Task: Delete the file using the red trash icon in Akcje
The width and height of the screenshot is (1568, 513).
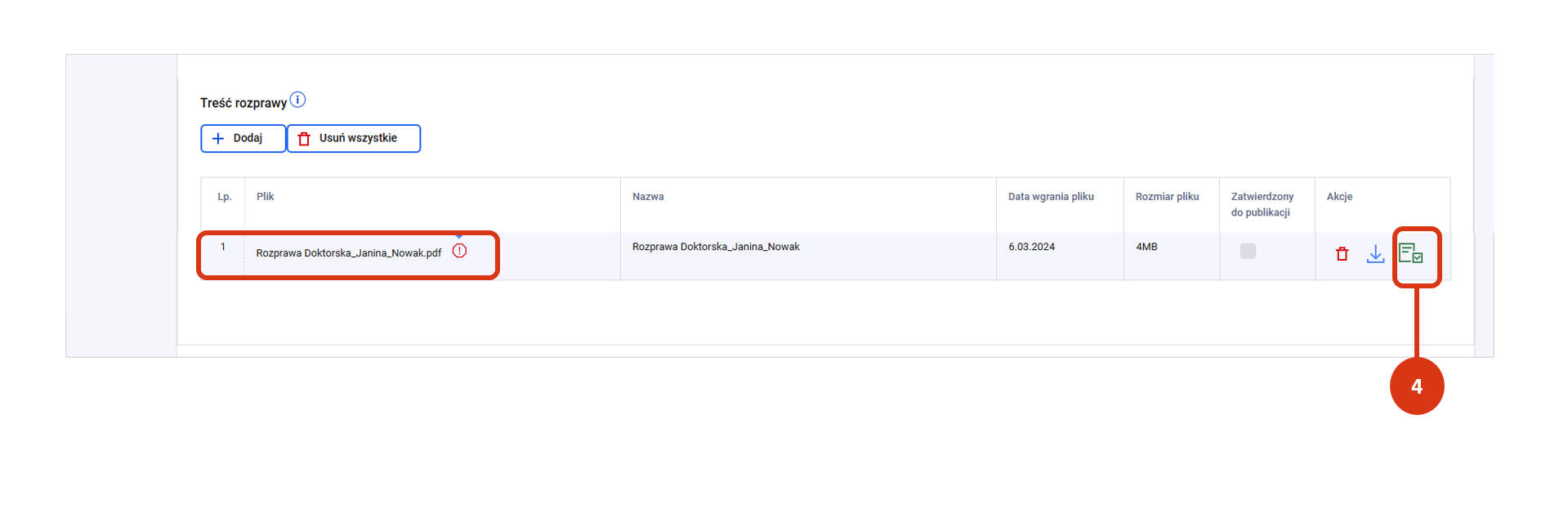Action: [1342, 254]
